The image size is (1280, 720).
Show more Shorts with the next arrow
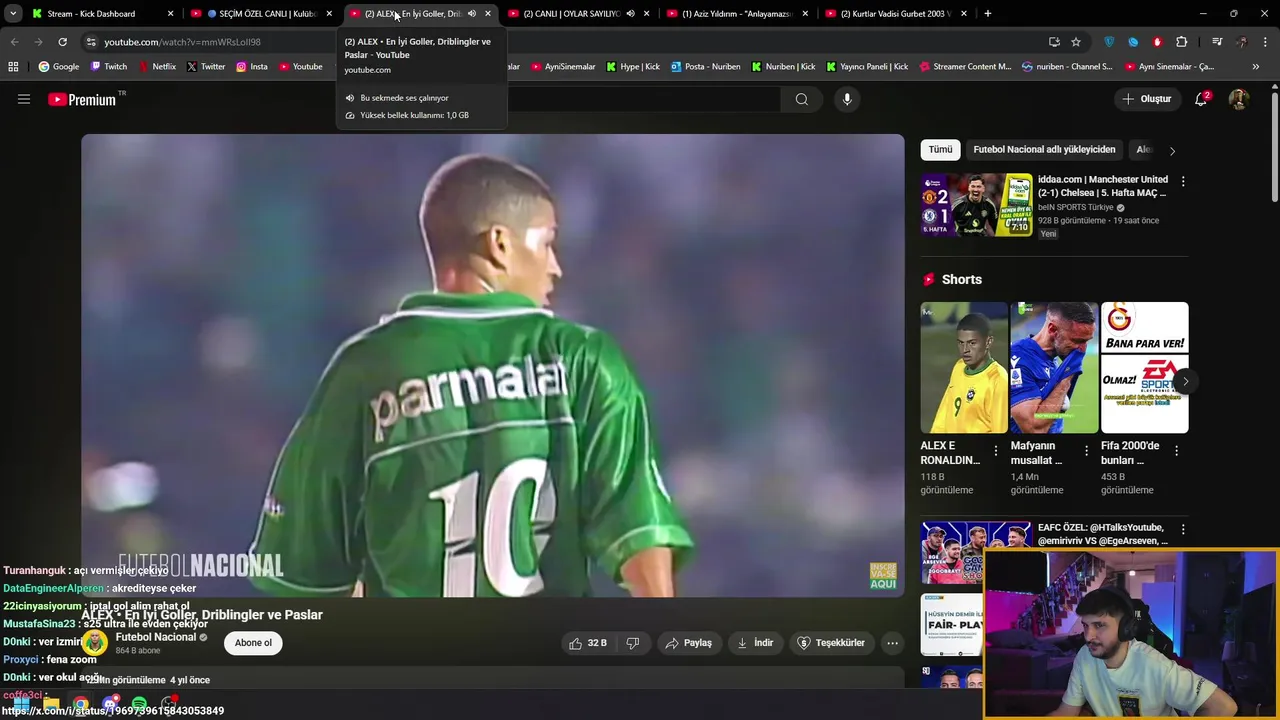(1185, 381)
